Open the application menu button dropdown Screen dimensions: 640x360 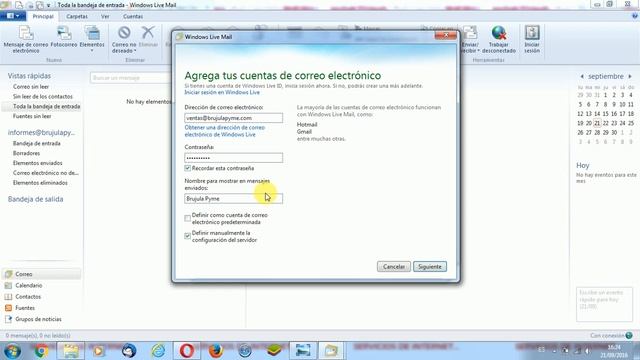click(x=13, y=16)
